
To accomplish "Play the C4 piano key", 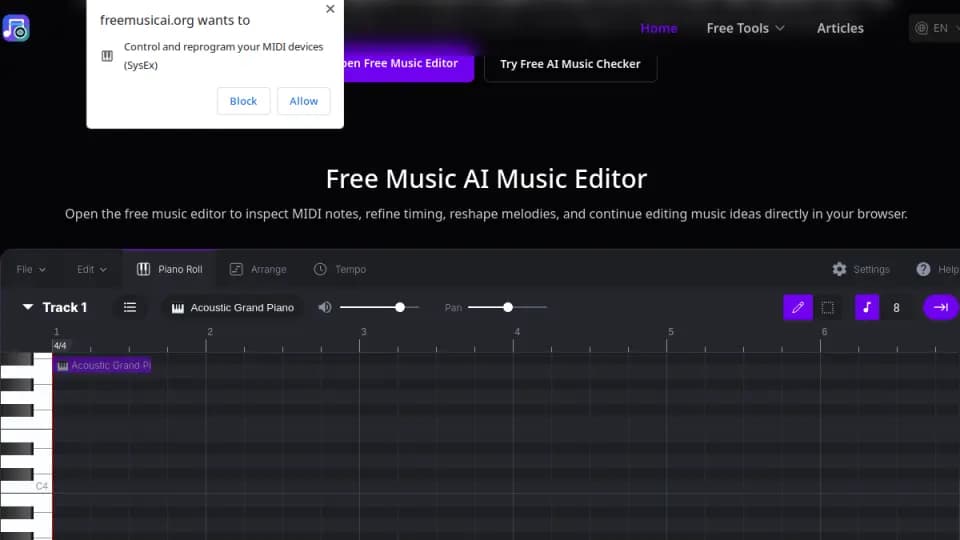I will [26, 486].
